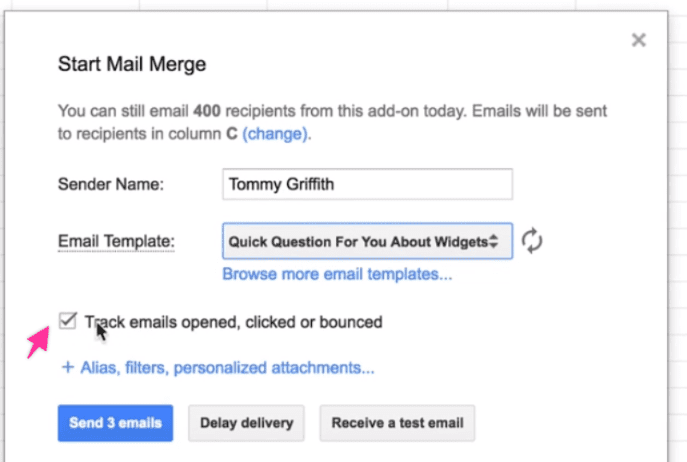Click the spreadsheet cells behind the dialog
Image resolution: width=687 pixels, height=462 pixels.
(678, 219)
